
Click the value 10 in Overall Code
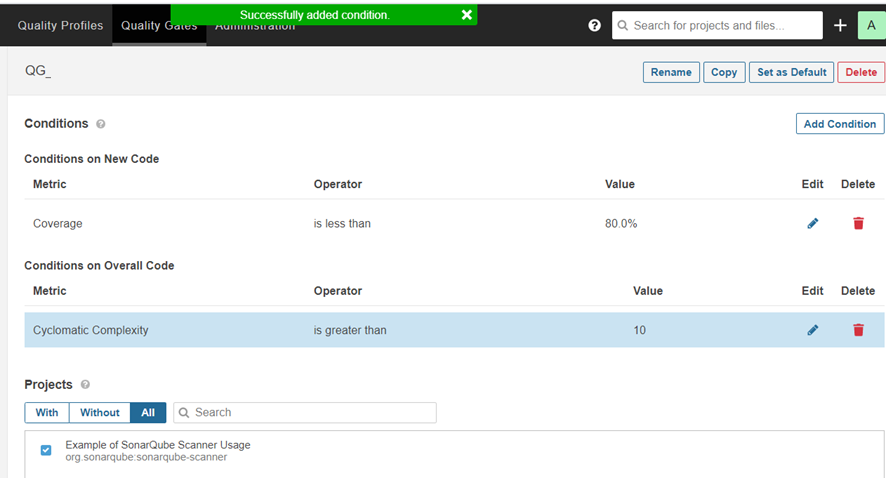tap(640, 330)
